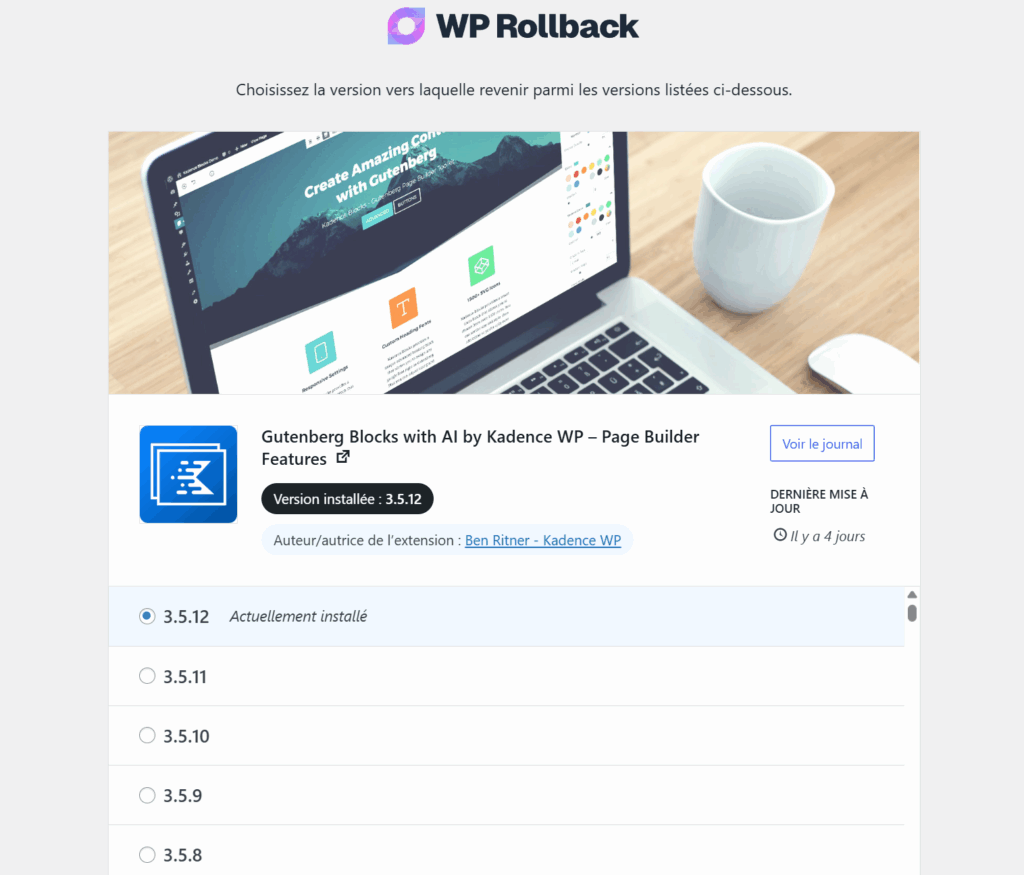Click the laptop banner image
Viewport: 1024px width, 875px height.
click(x=514, y=262)
